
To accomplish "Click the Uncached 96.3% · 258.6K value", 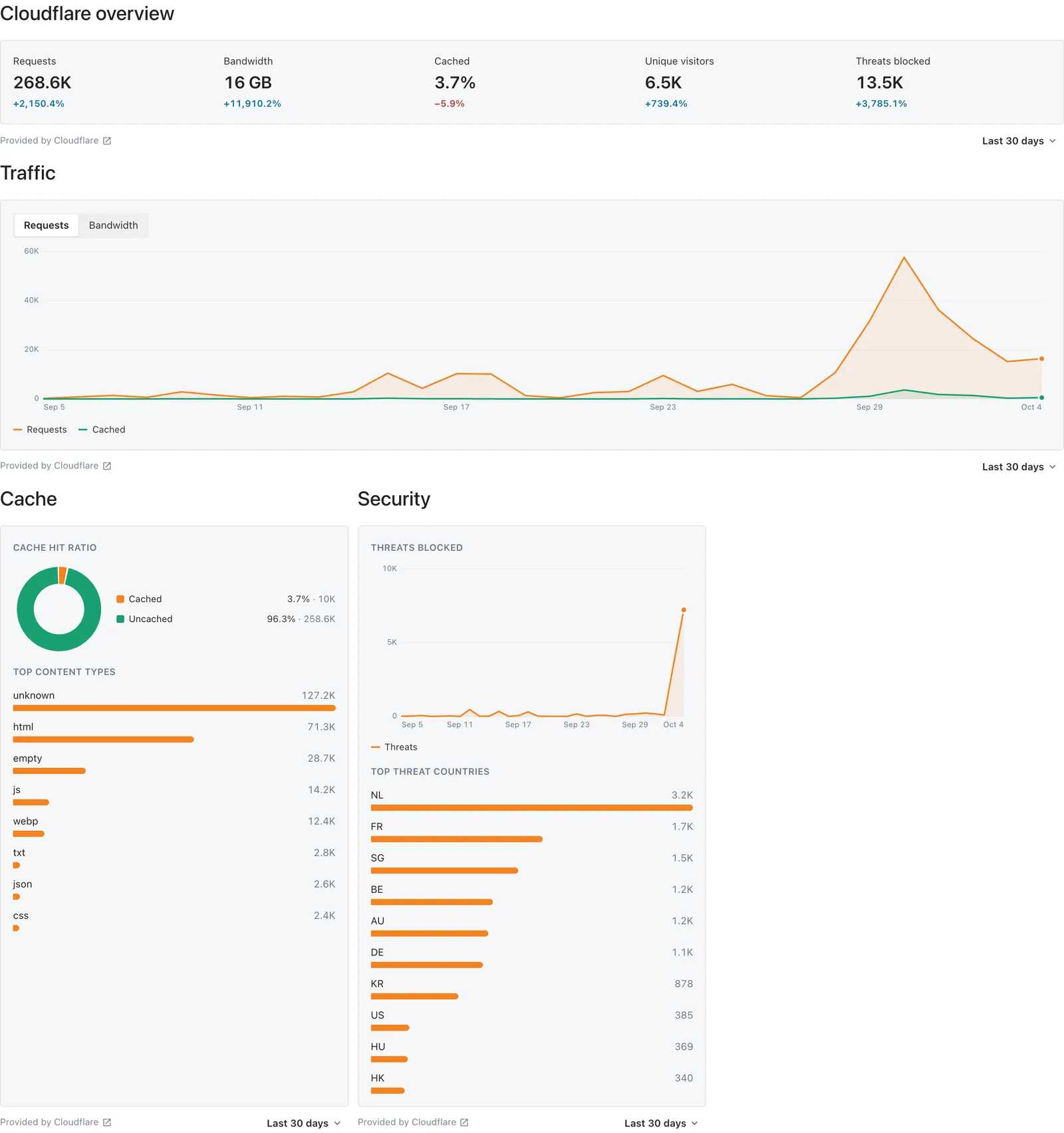I will point(301,619).
